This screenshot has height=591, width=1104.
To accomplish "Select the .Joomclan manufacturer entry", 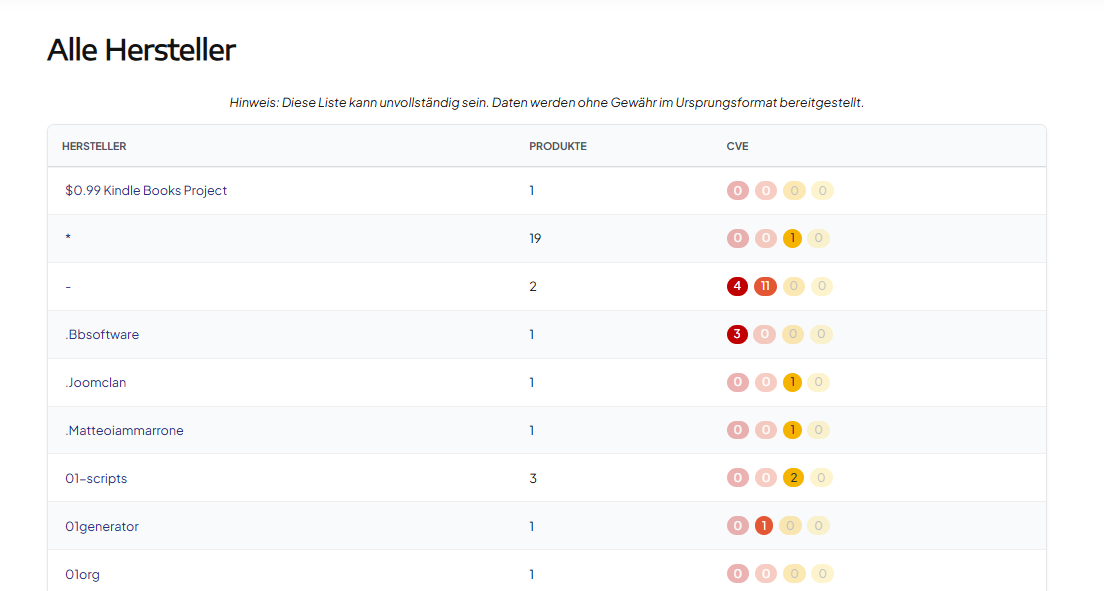I will [96, 382].
